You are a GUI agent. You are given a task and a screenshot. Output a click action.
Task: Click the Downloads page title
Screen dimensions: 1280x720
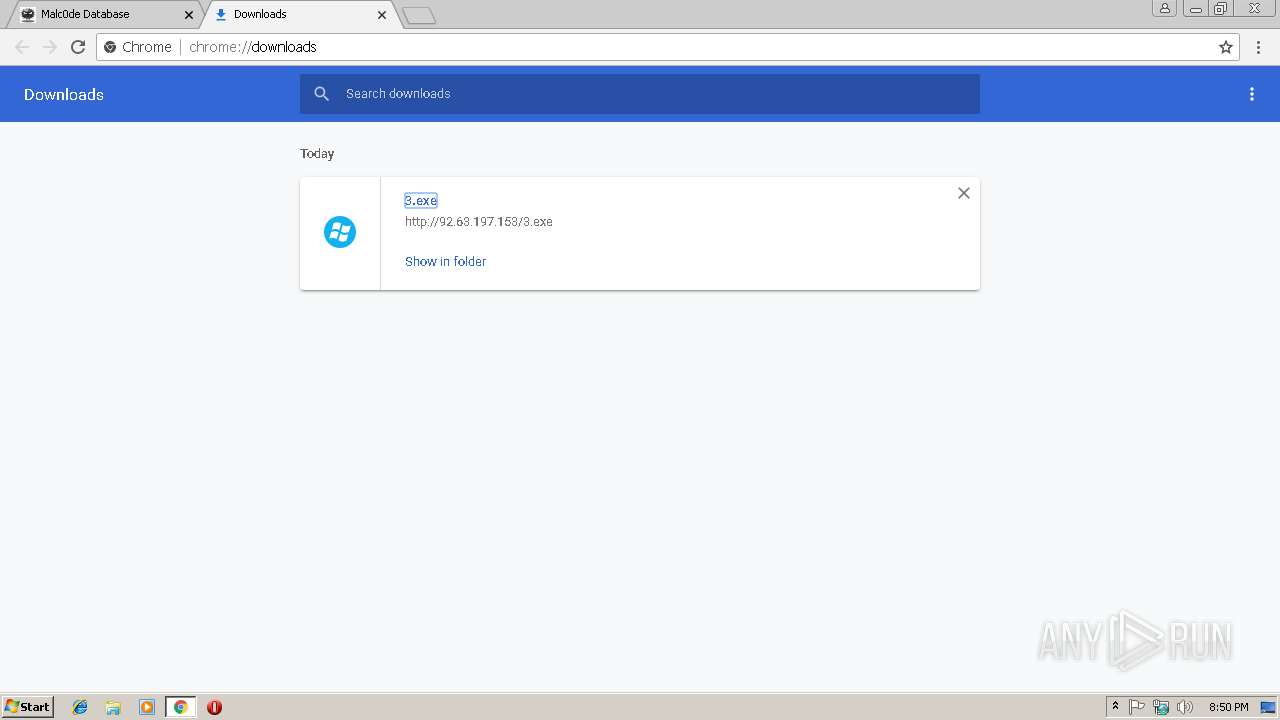[x=64, y=94]
